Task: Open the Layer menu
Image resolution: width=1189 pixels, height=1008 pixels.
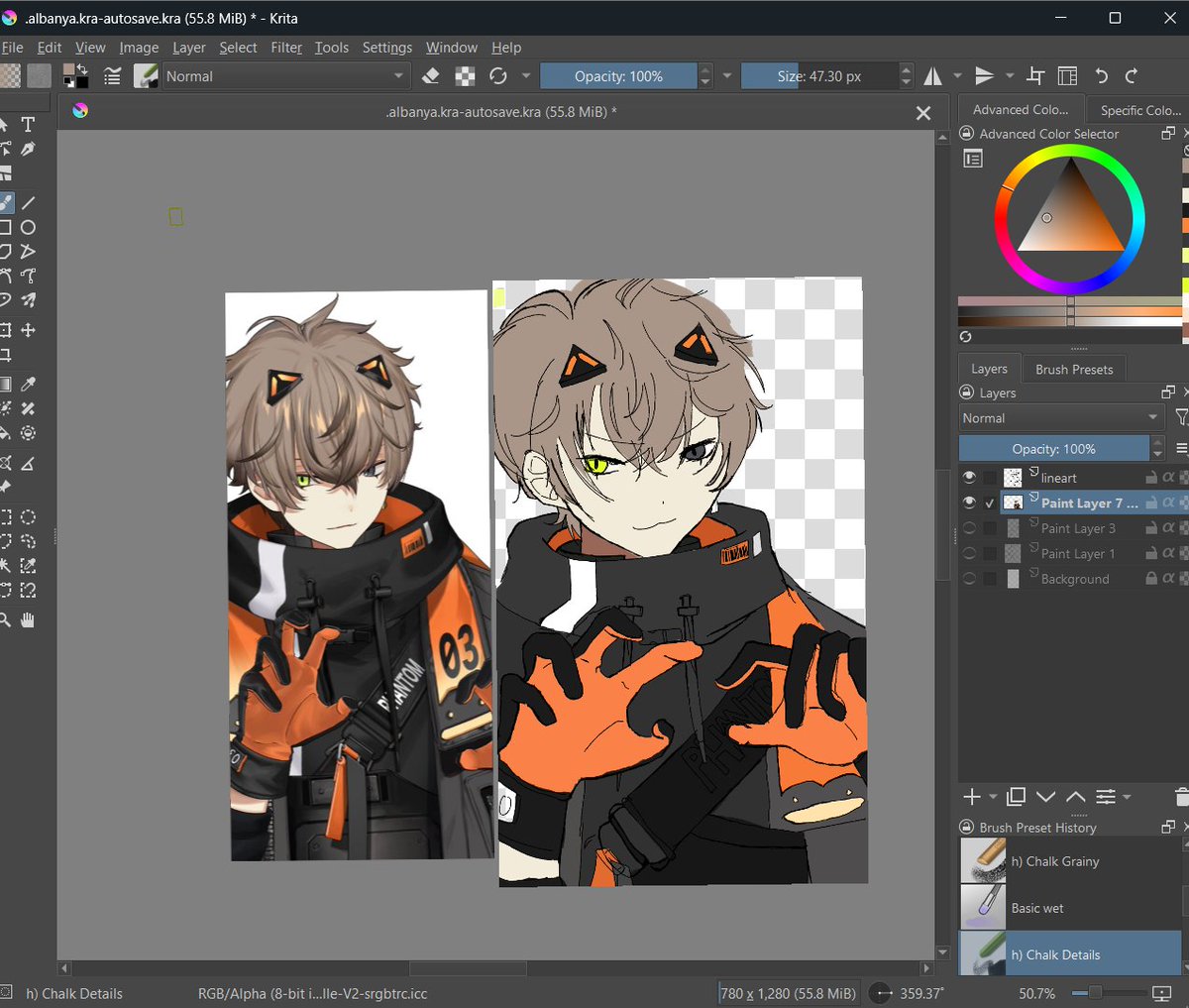Action: pyautogui.click(x=188, y=48)
